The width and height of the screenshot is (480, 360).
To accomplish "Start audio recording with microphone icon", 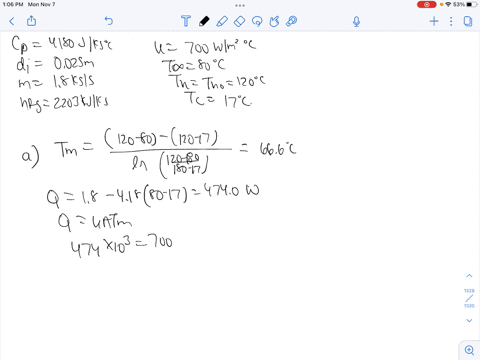I will 356,22.
